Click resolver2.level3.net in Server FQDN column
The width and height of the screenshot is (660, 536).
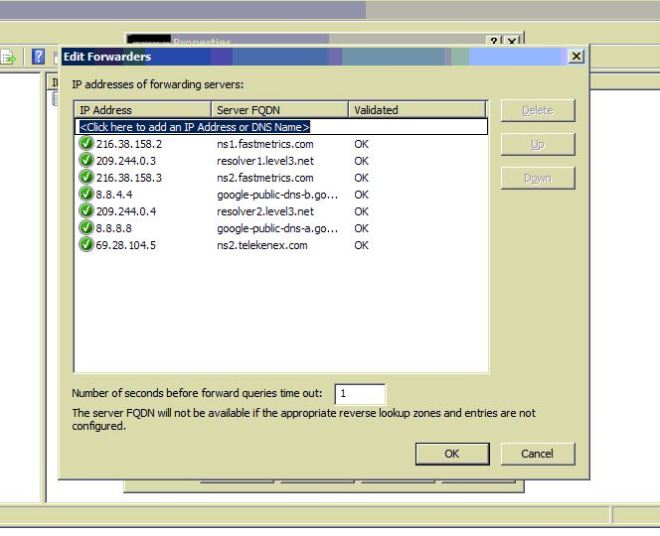tap(265, 212)
